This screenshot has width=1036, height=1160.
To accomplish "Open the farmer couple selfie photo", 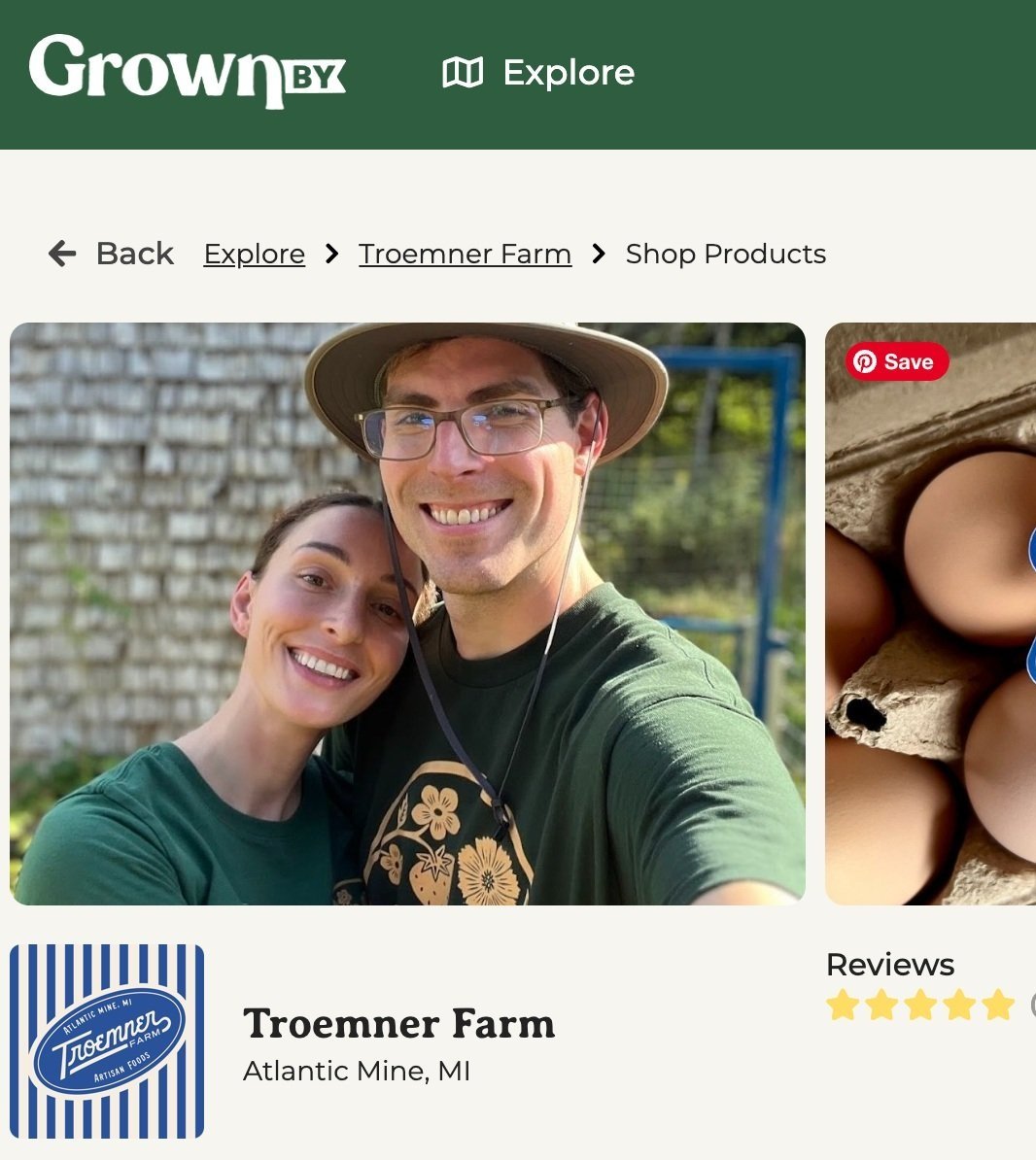I will tap(408, 613).
